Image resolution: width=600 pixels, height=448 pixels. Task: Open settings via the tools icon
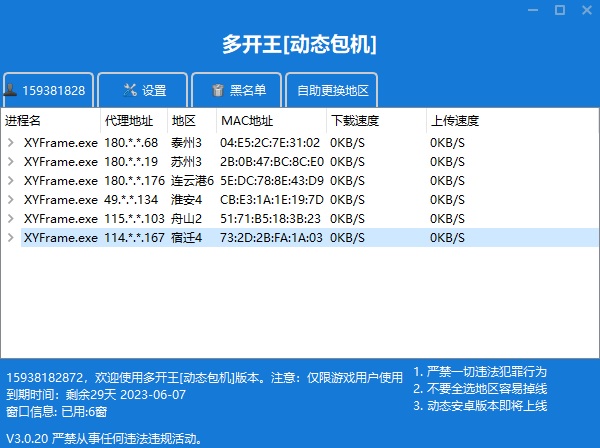coord(130,90)
